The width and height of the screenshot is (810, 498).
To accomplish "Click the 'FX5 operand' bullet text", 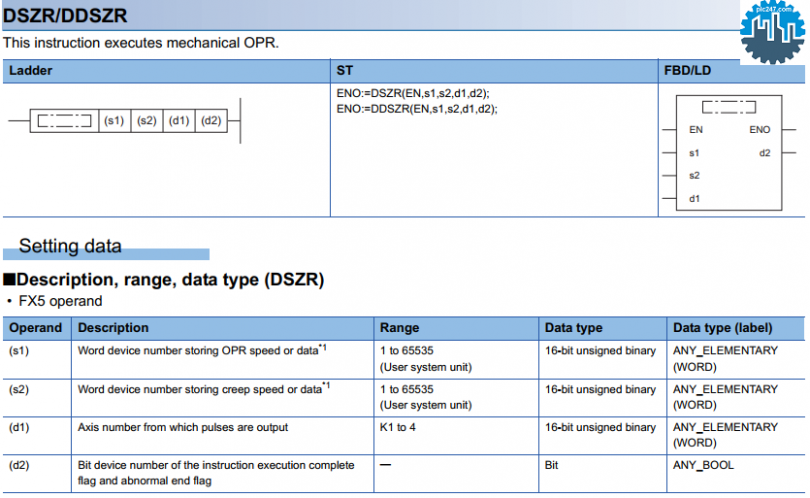I will tap(60, 301).
